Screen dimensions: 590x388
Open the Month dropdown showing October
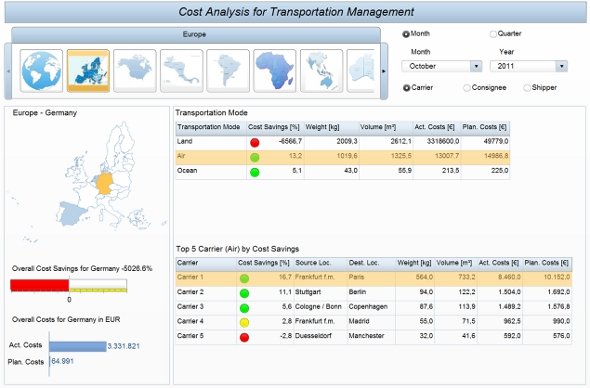tap(442, 66)
